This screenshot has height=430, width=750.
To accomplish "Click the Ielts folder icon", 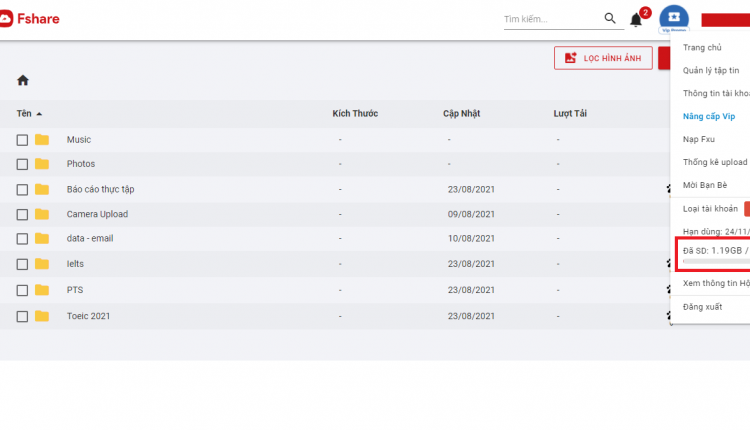I will coord(42,264).
